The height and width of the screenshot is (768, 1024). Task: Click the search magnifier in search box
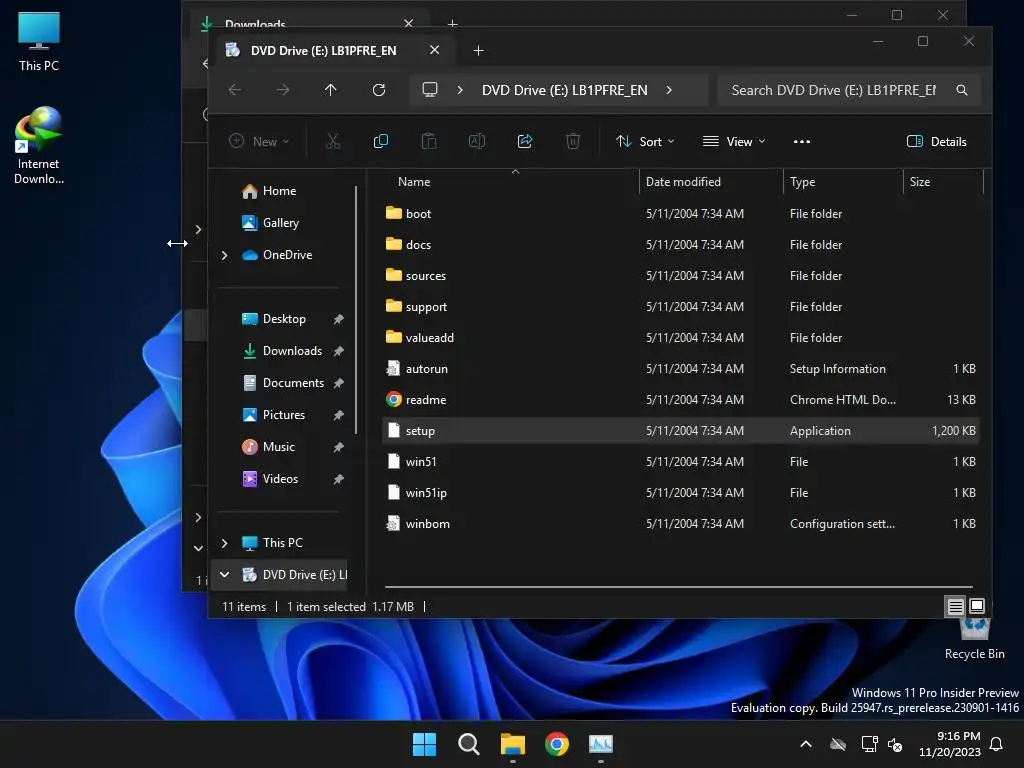(962, 90)
